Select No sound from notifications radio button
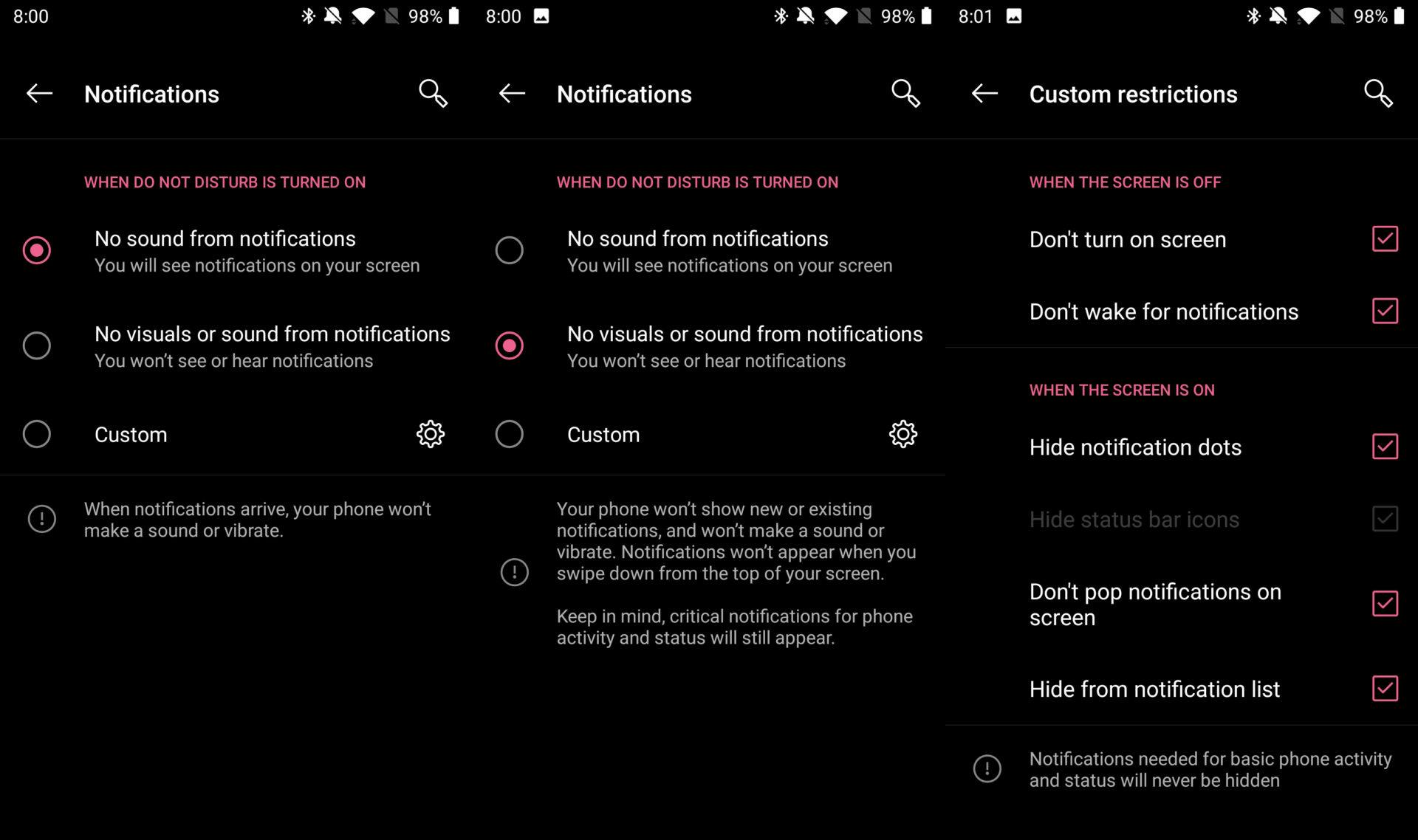 pyautogui.click(x=509, y=250)
